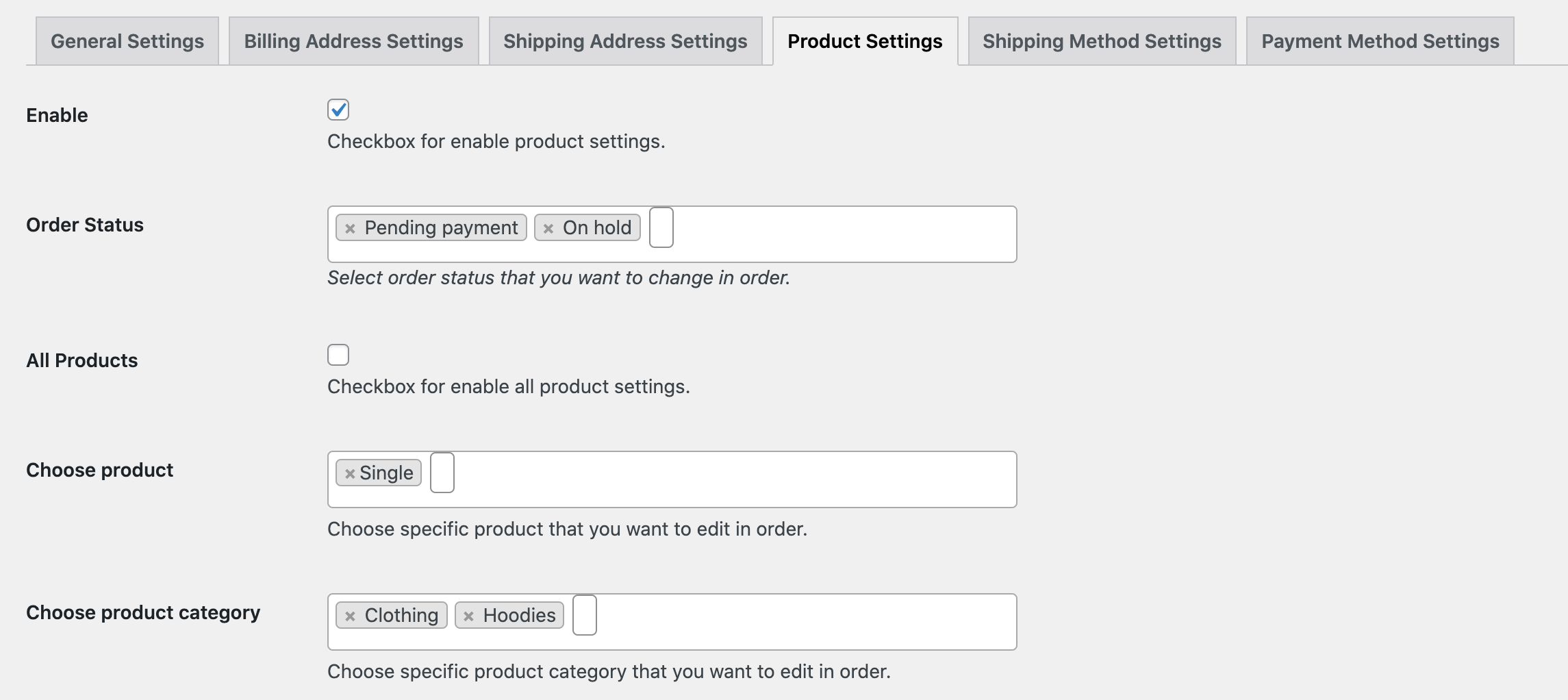1568x700 pixels.
Task: Switch to the Shipping Address Settings tab
Action: click(624, 40)
